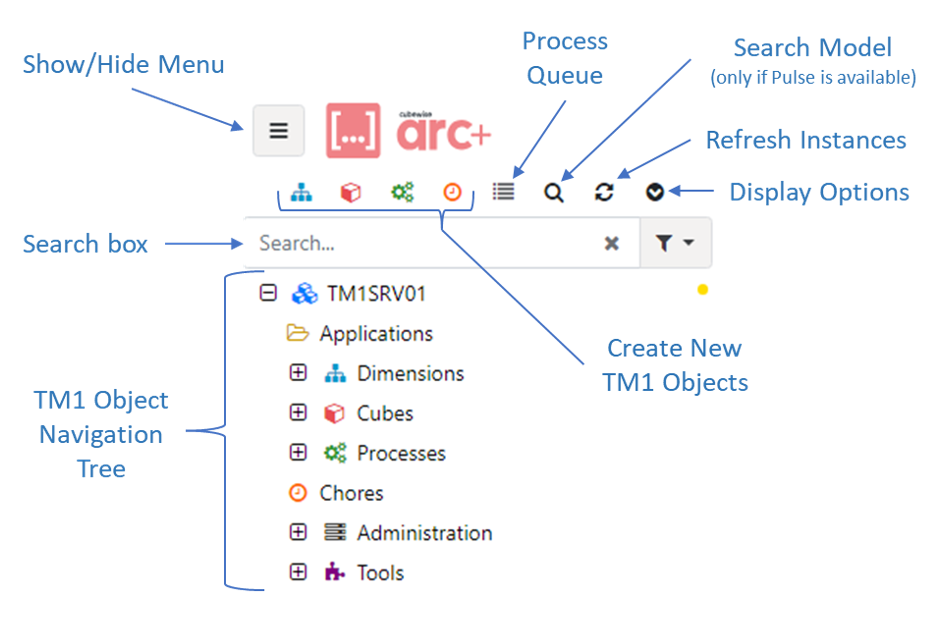Open Search Model magnifier icon
The image size is (934, 624).
click(554, 193)
